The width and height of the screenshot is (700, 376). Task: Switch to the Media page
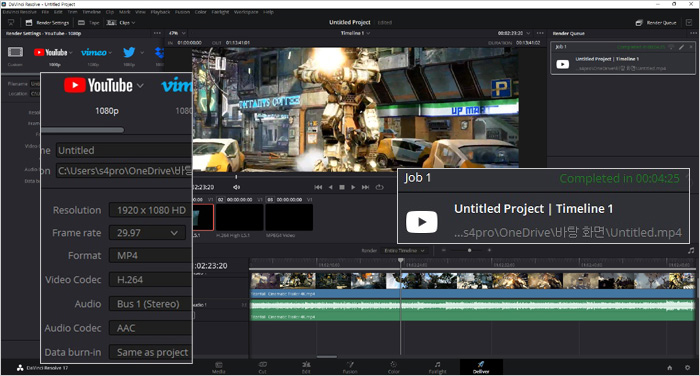(218, 367)
